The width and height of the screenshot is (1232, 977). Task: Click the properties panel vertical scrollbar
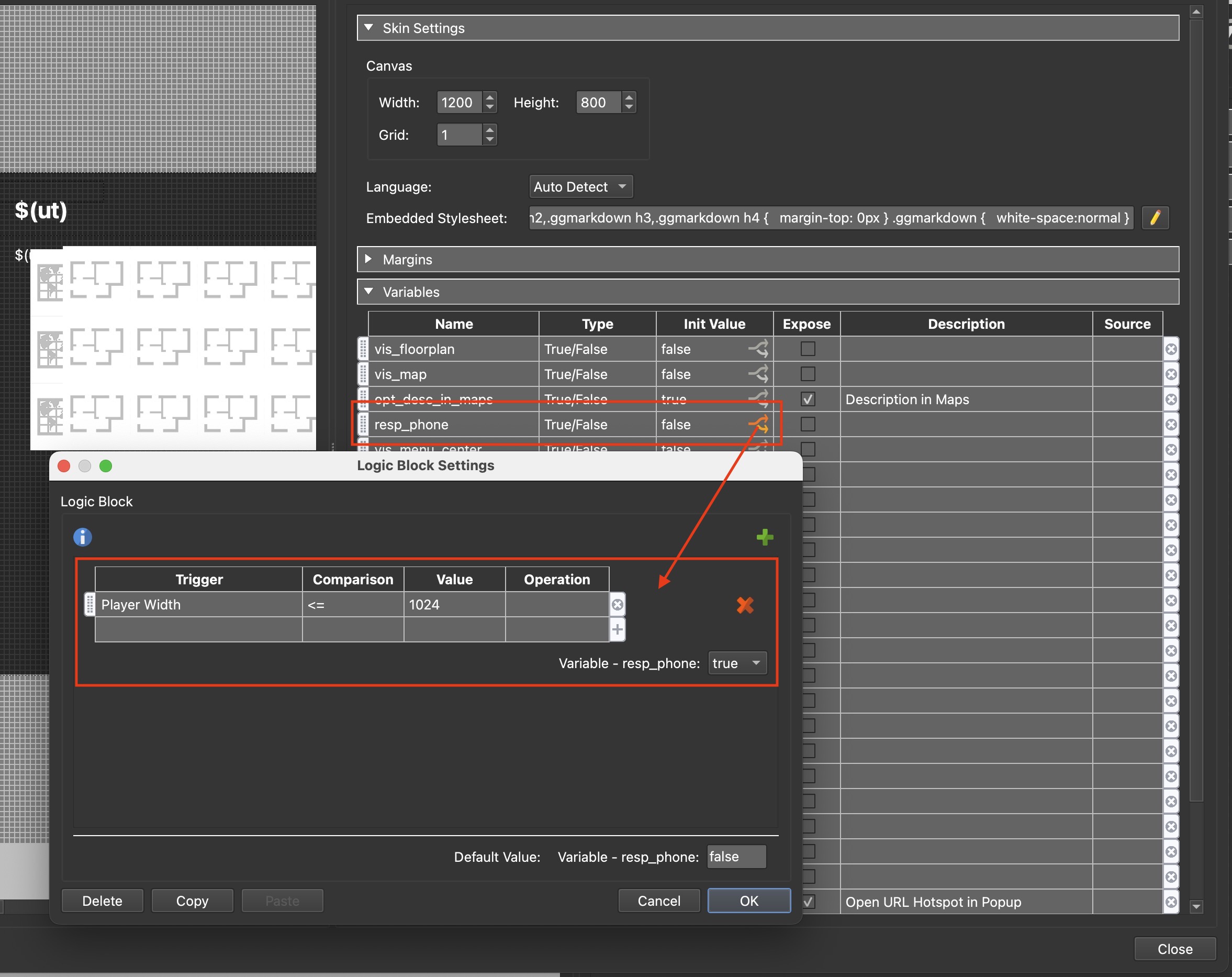click(x=1196, y=410)
